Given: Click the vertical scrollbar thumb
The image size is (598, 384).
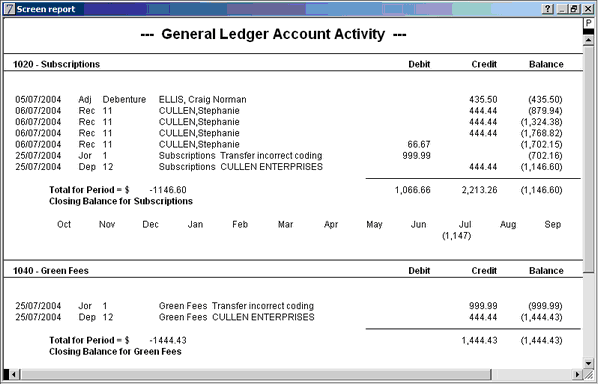Looking at the screenshot, I should (588, 159).
